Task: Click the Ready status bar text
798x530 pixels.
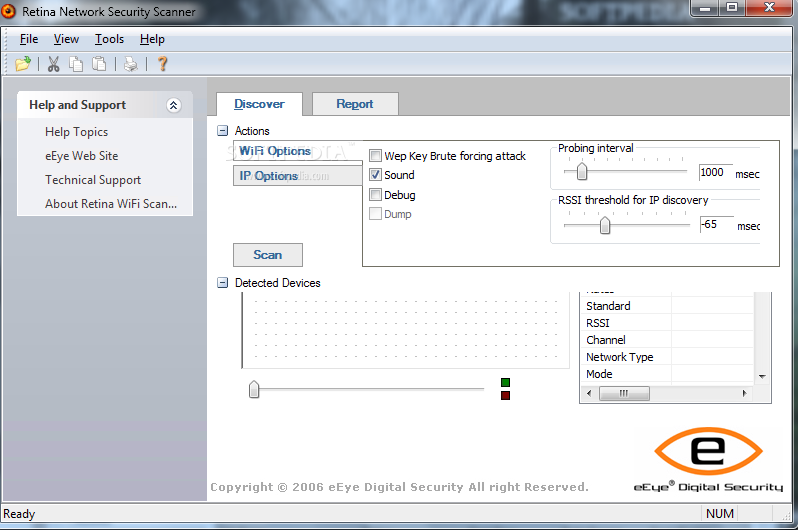Action: click(x=19, y=514)
